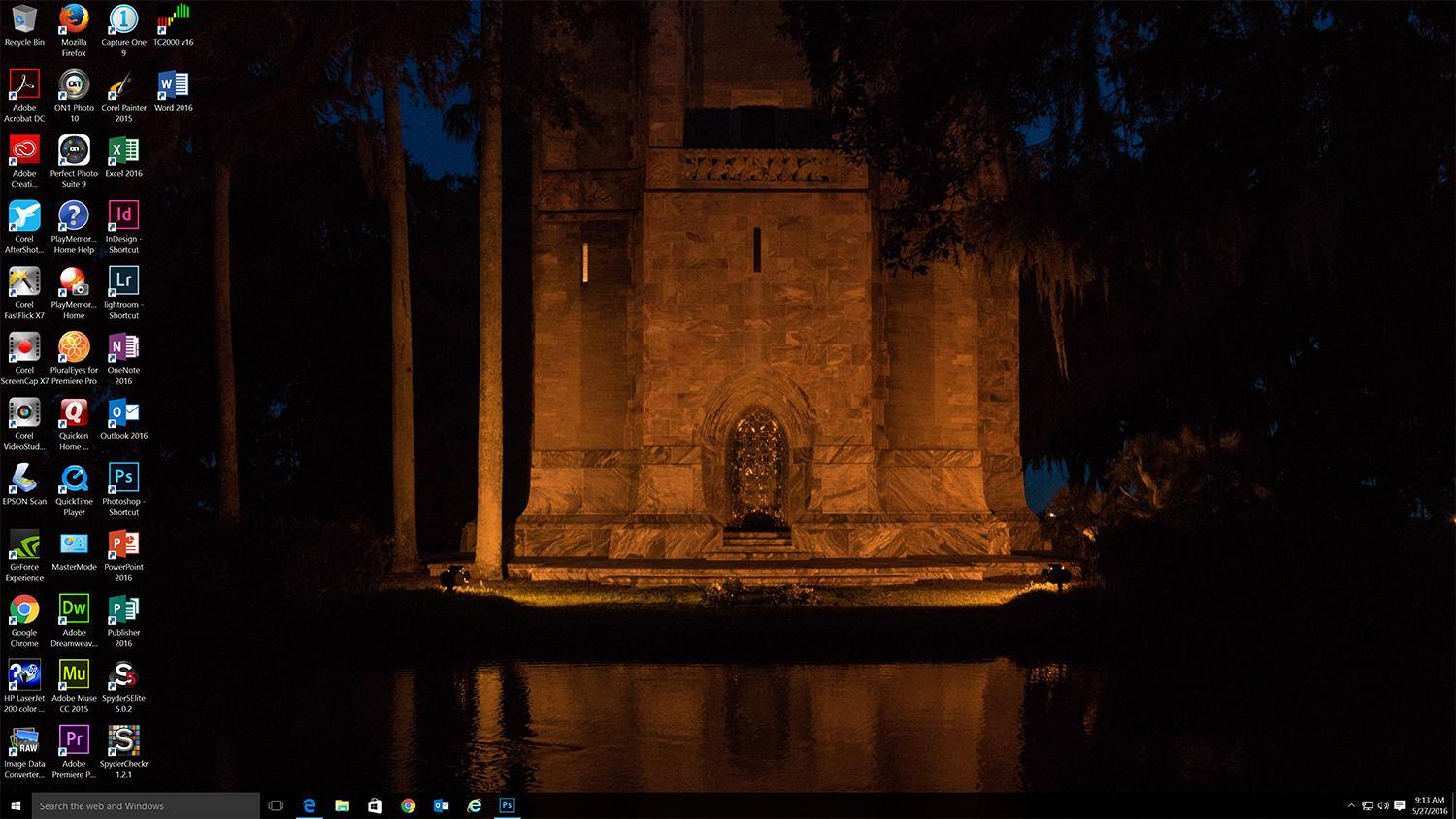Expand hidden system tray icons

tap(1352, 805)
